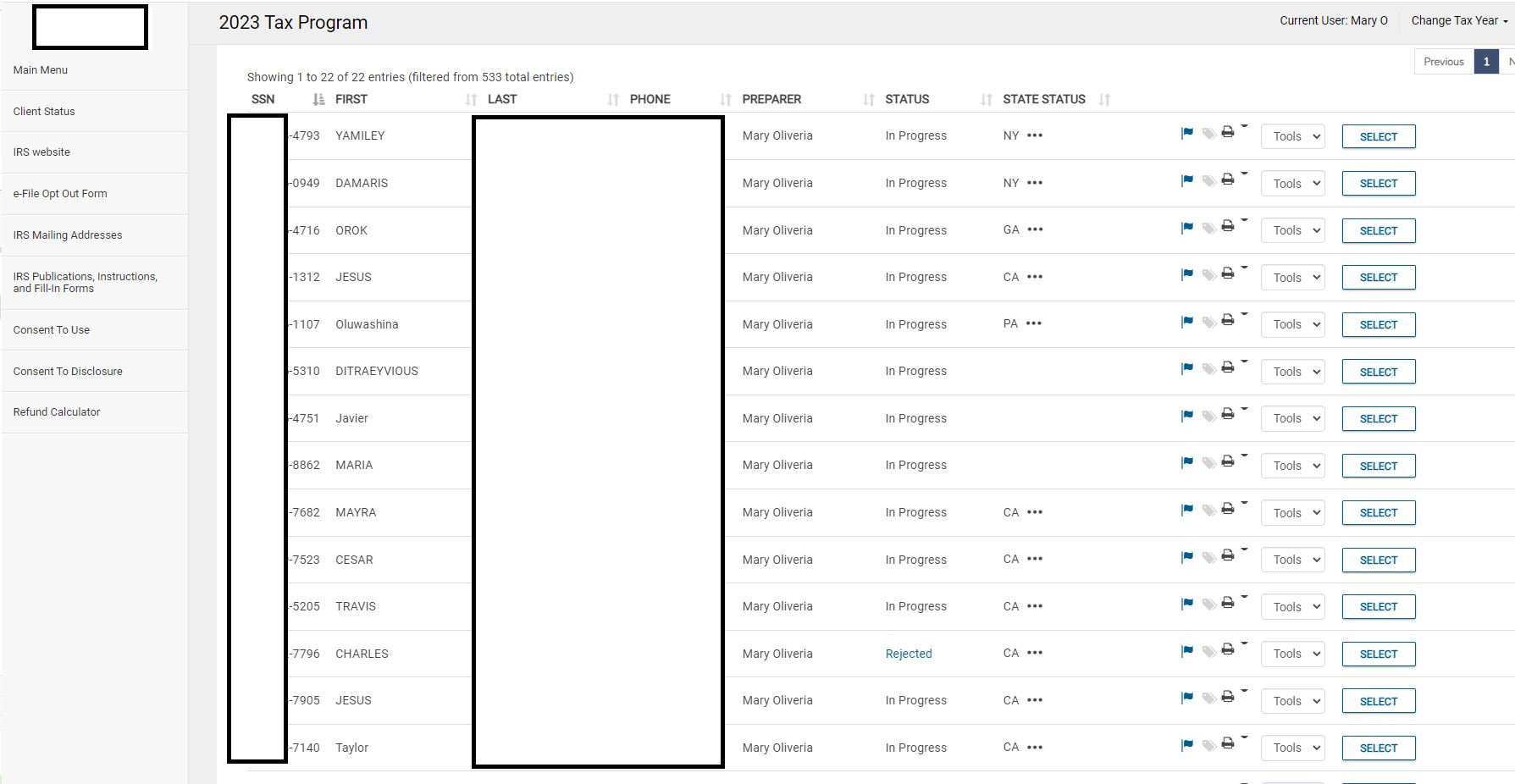The image size is (1515, 784).
Task: Open the Rejected status link for CHARLES
Action: [x=909, y=654]
